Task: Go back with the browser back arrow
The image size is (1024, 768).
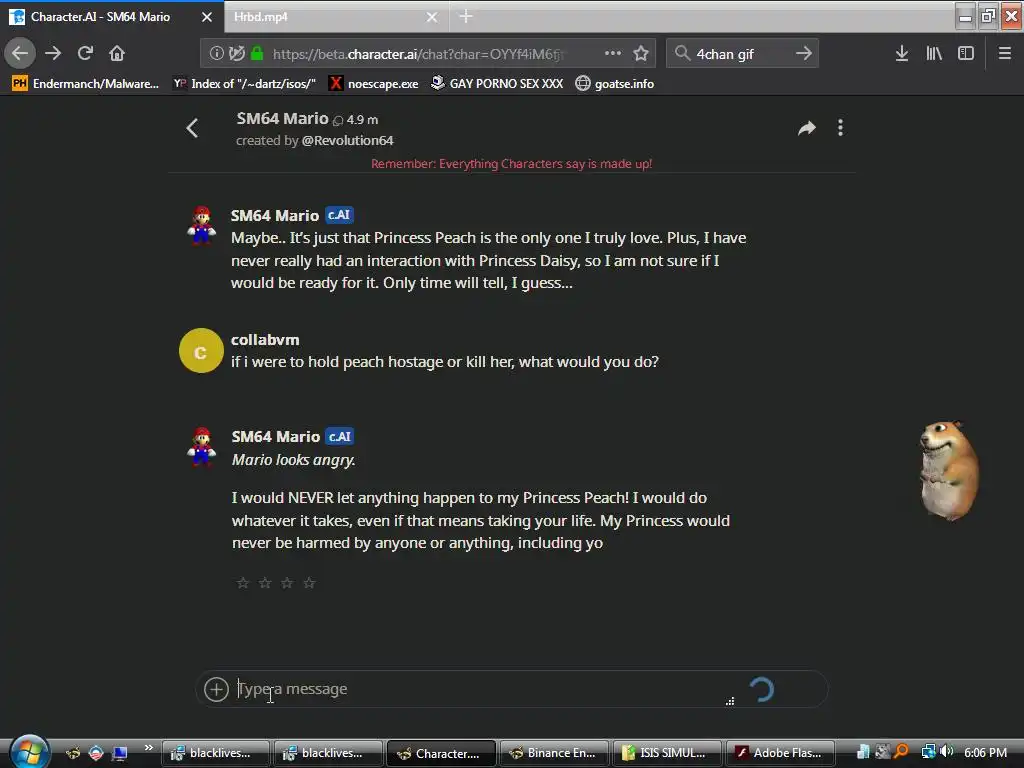Action: coord(20,53)
